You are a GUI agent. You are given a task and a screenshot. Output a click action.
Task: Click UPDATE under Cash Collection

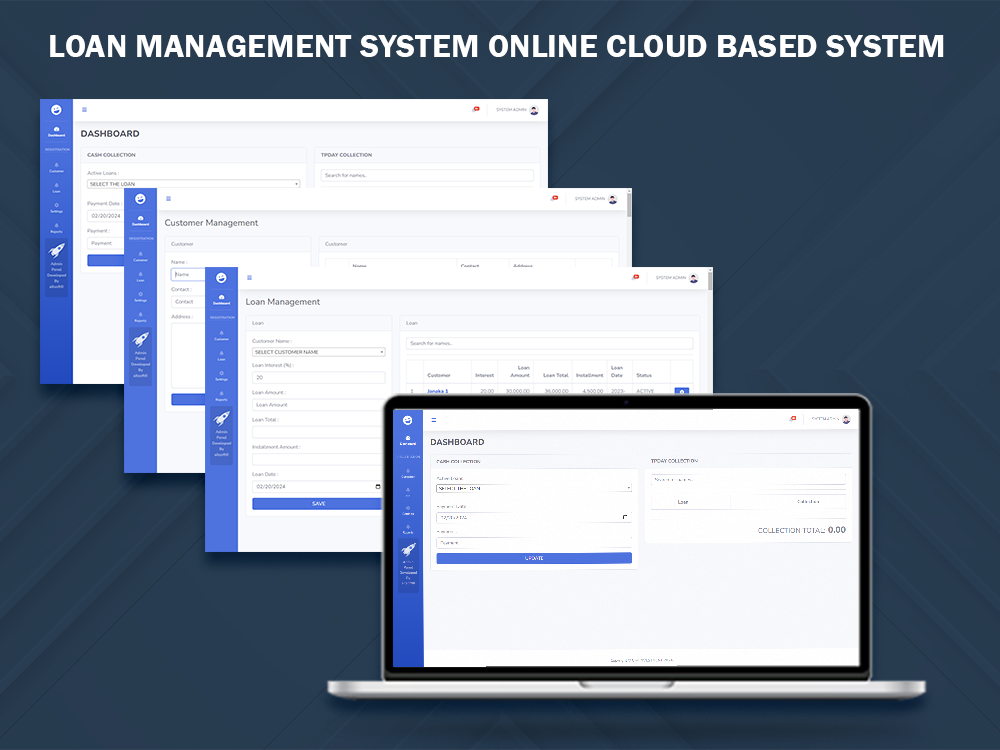click(535, 557)
